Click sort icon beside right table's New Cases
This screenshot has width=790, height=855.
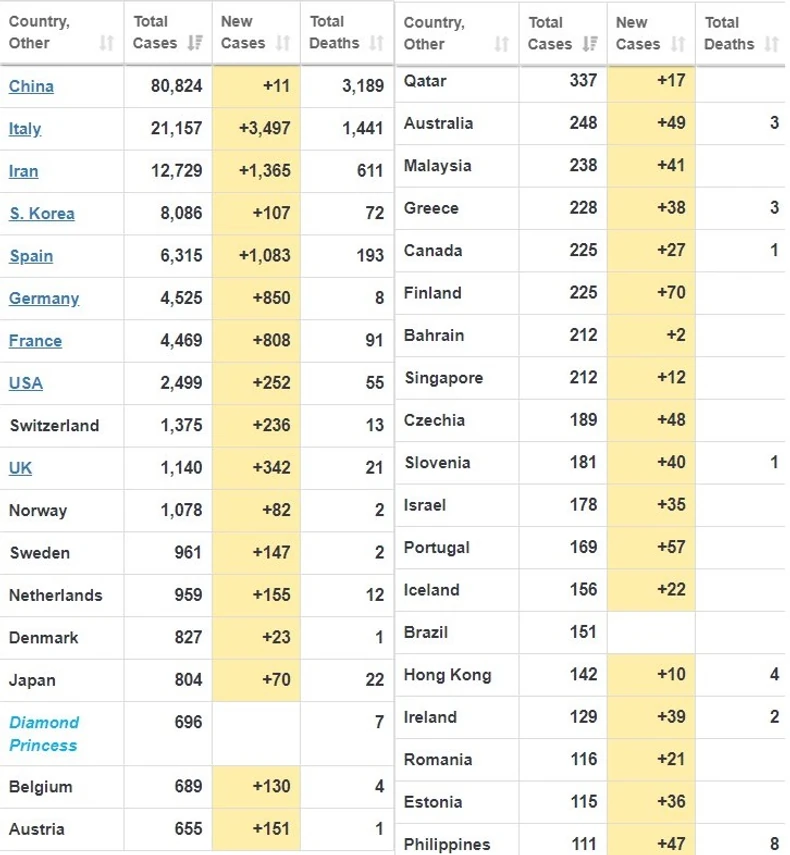[x=678, y=44]
